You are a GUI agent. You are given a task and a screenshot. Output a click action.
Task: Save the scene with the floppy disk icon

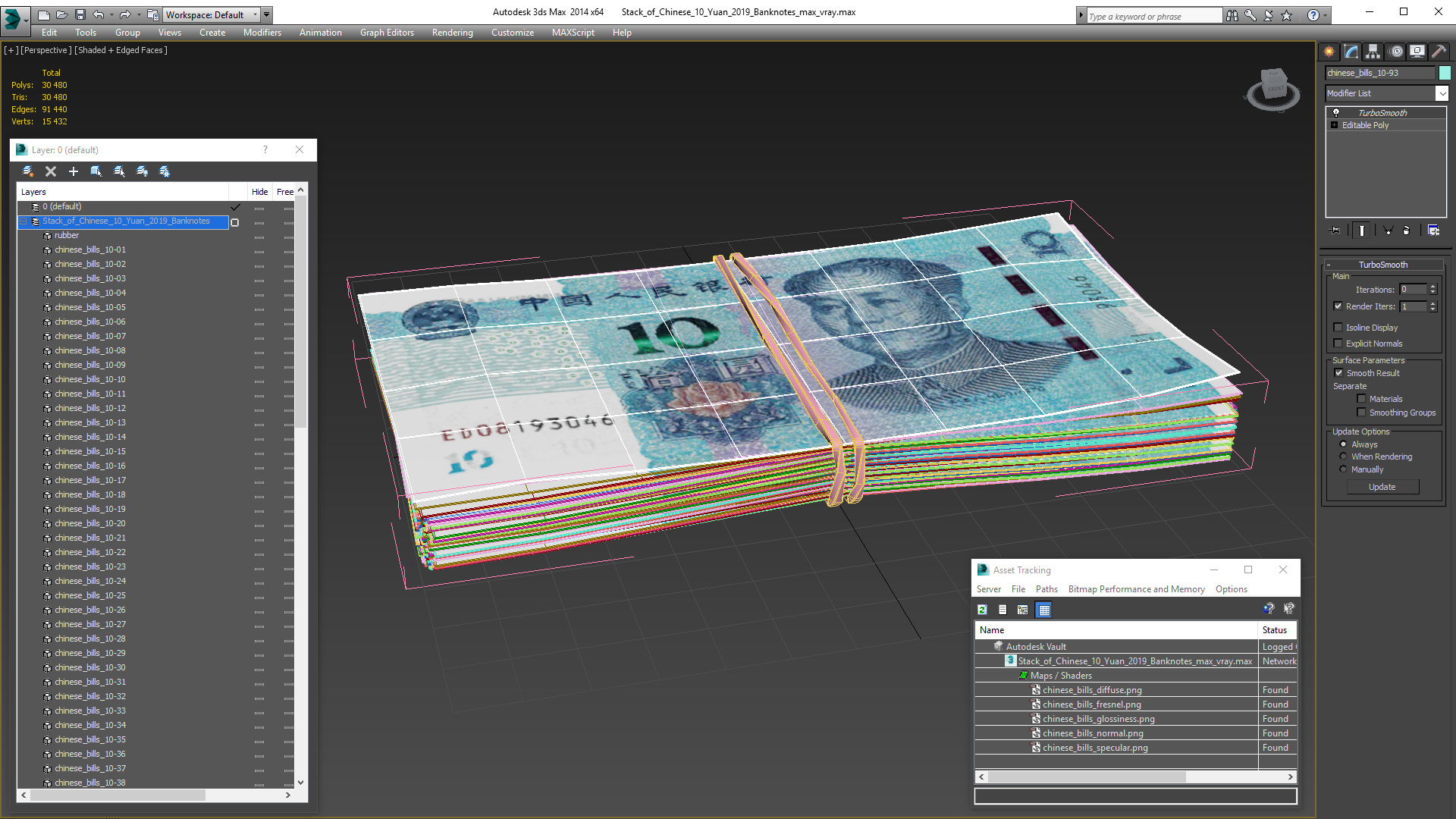tap(80, 14)
